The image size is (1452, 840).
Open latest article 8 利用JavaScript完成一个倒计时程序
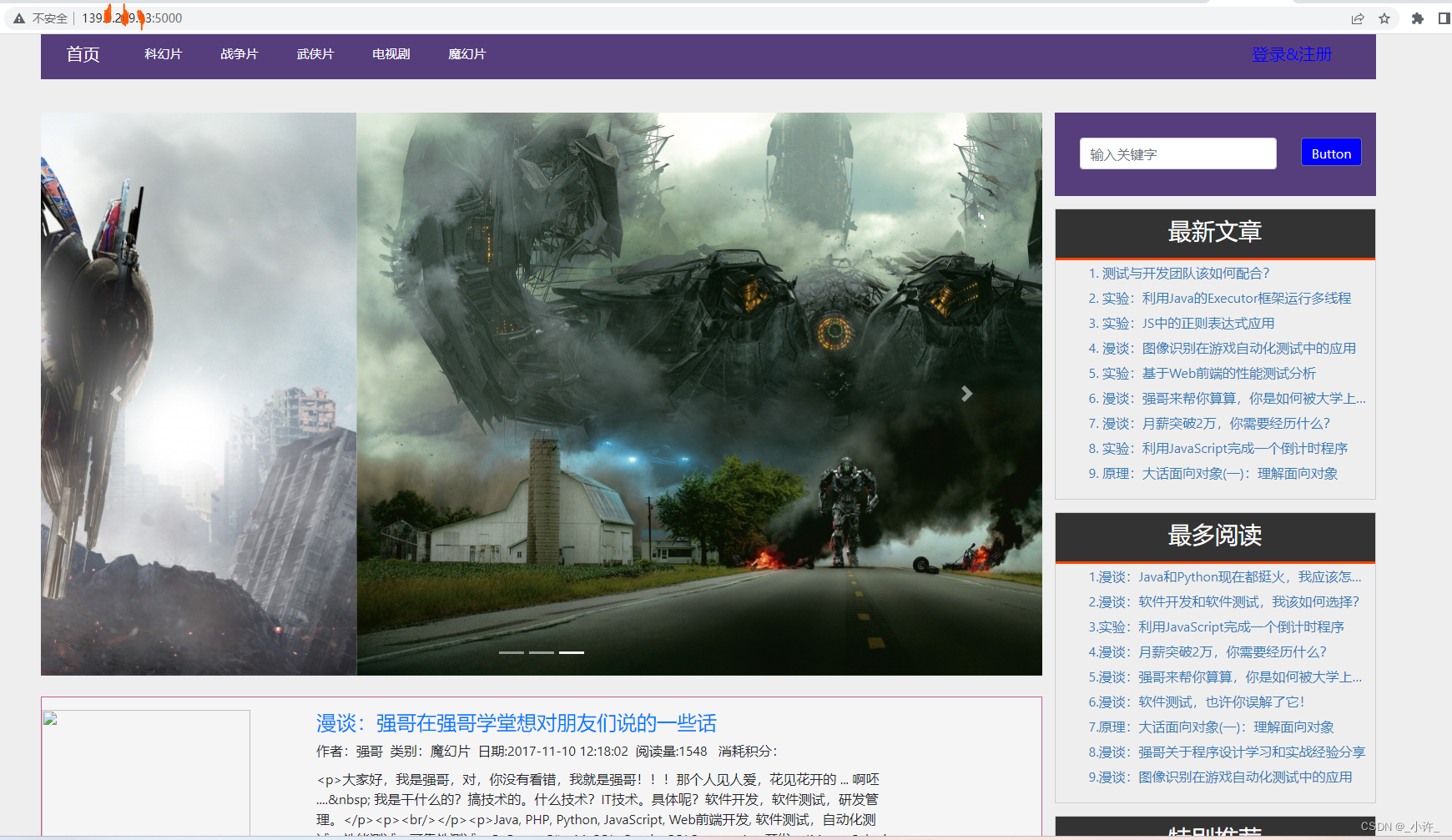1218,449
